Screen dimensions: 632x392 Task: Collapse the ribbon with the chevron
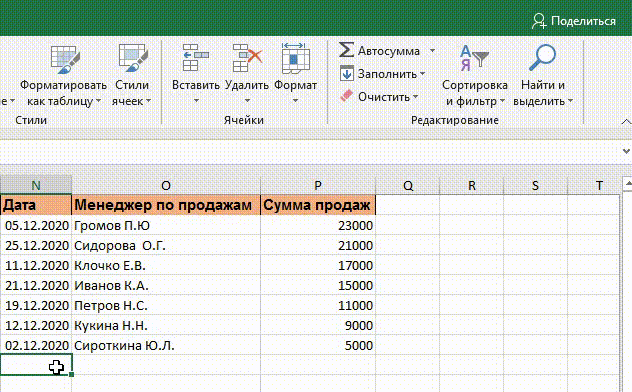coord(626,121)
